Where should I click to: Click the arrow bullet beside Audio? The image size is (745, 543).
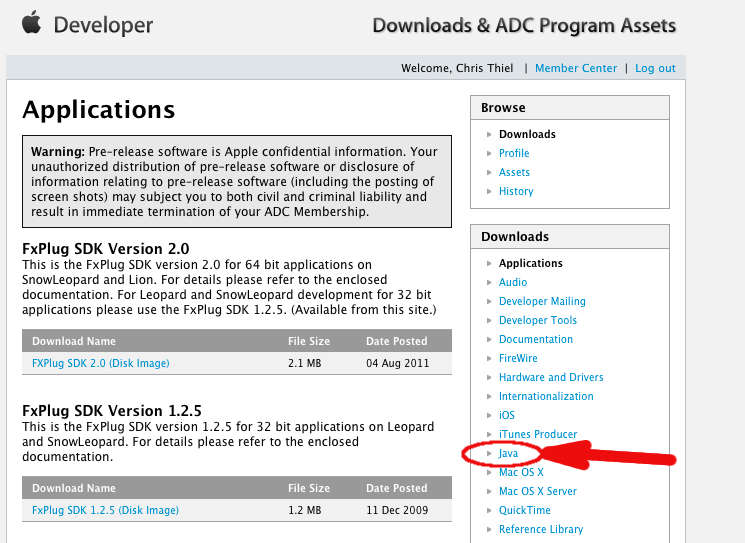(x=489, y=282)
